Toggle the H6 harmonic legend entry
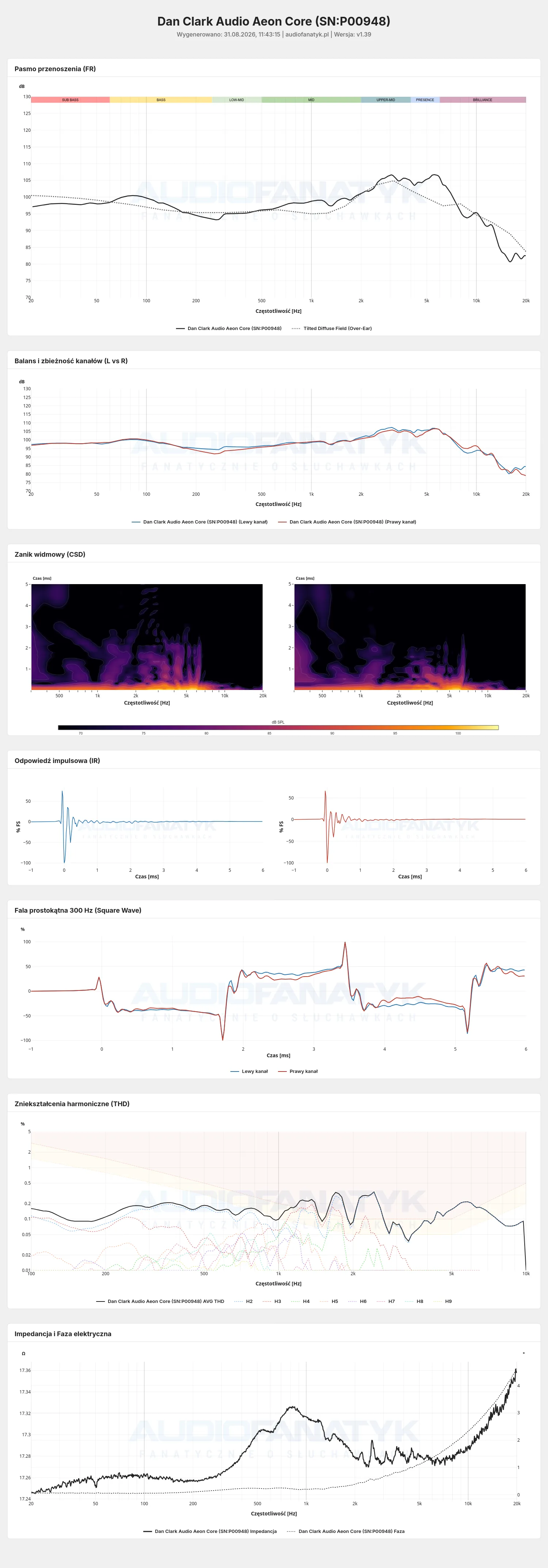The height and width of the screenshot is (1568, 548). point(357,1301)
